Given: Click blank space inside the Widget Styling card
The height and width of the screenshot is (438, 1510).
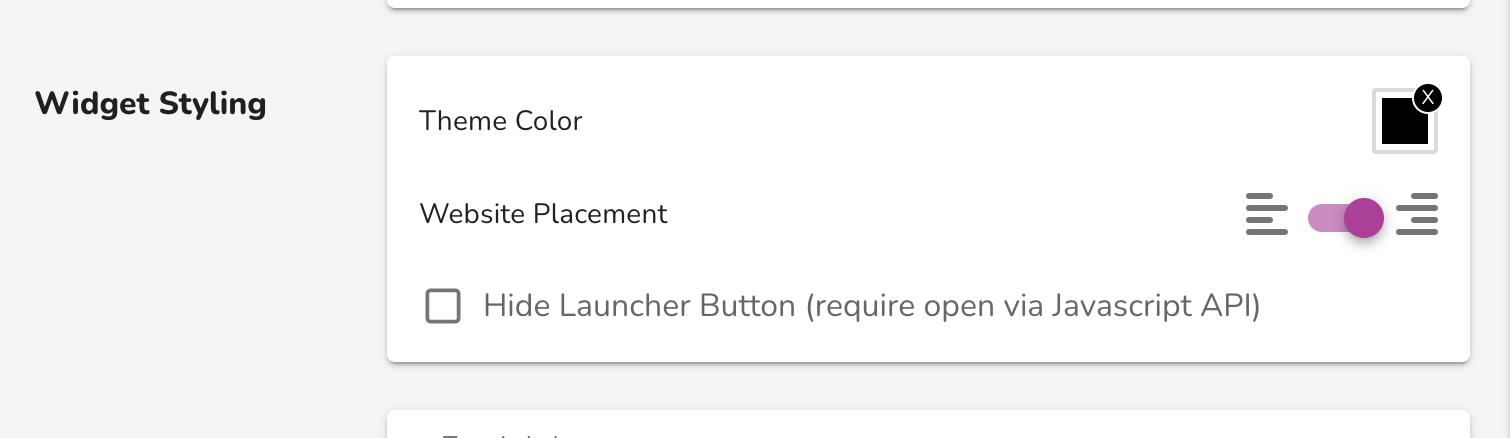Looking at the screenshot, I should coord(900,165).
